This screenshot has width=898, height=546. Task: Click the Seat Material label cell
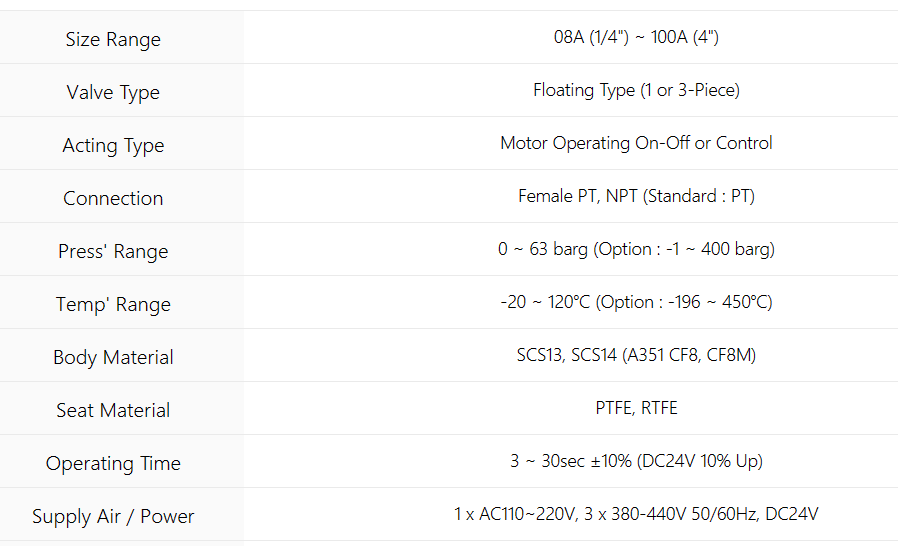(113, 411)
